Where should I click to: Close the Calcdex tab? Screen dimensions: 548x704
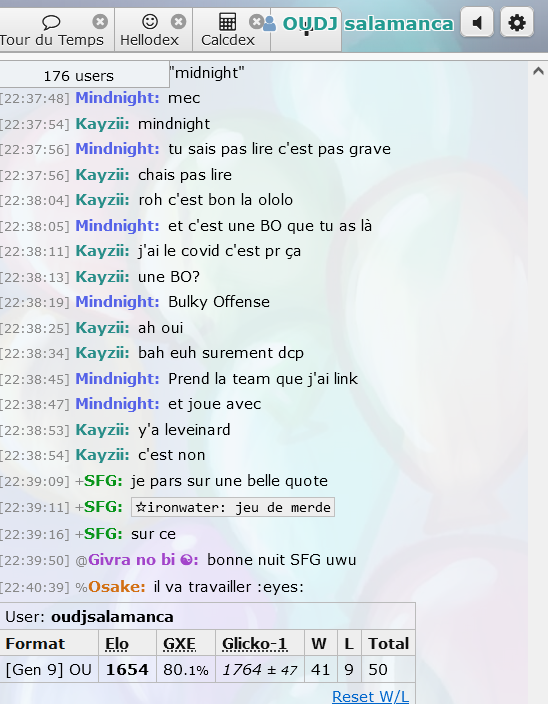256,21
